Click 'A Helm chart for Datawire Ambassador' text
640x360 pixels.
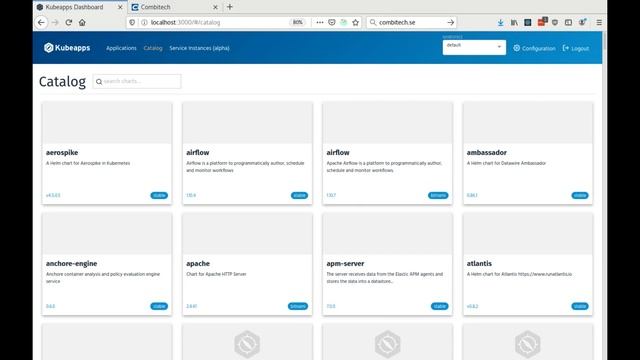pyautogui.click(x=506, y=163)
